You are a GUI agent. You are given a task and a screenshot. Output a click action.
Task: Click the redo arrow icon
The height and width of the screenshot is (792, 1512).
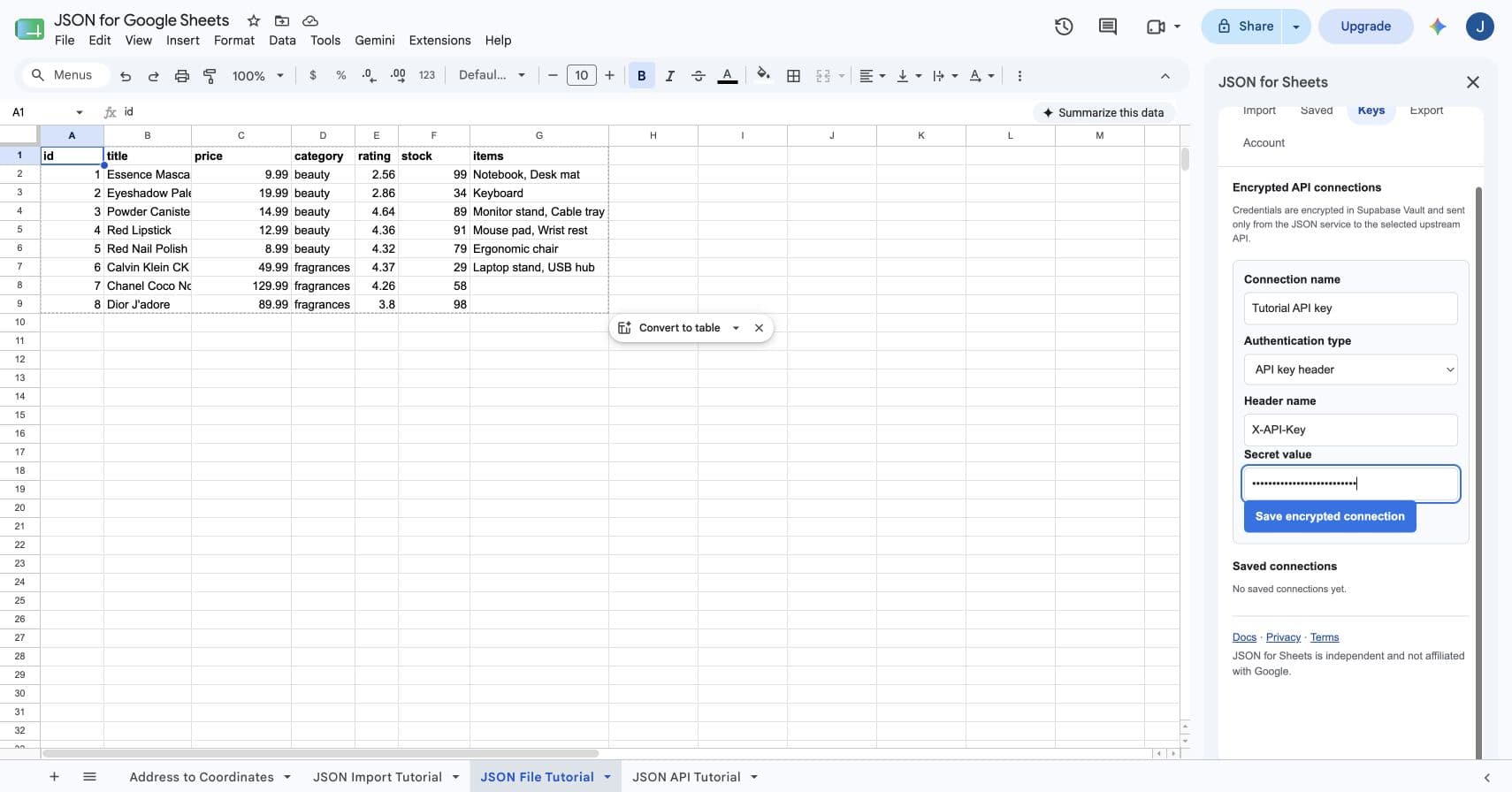pos(153,76)
